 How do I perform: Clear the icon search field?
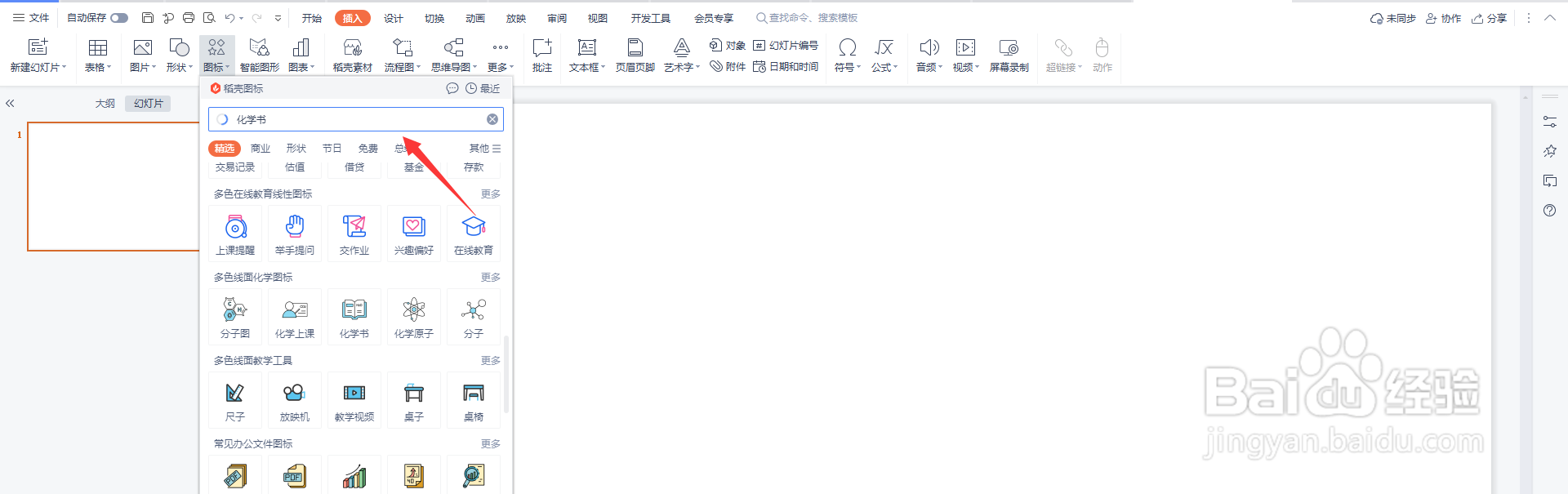(x=492, y=119)
